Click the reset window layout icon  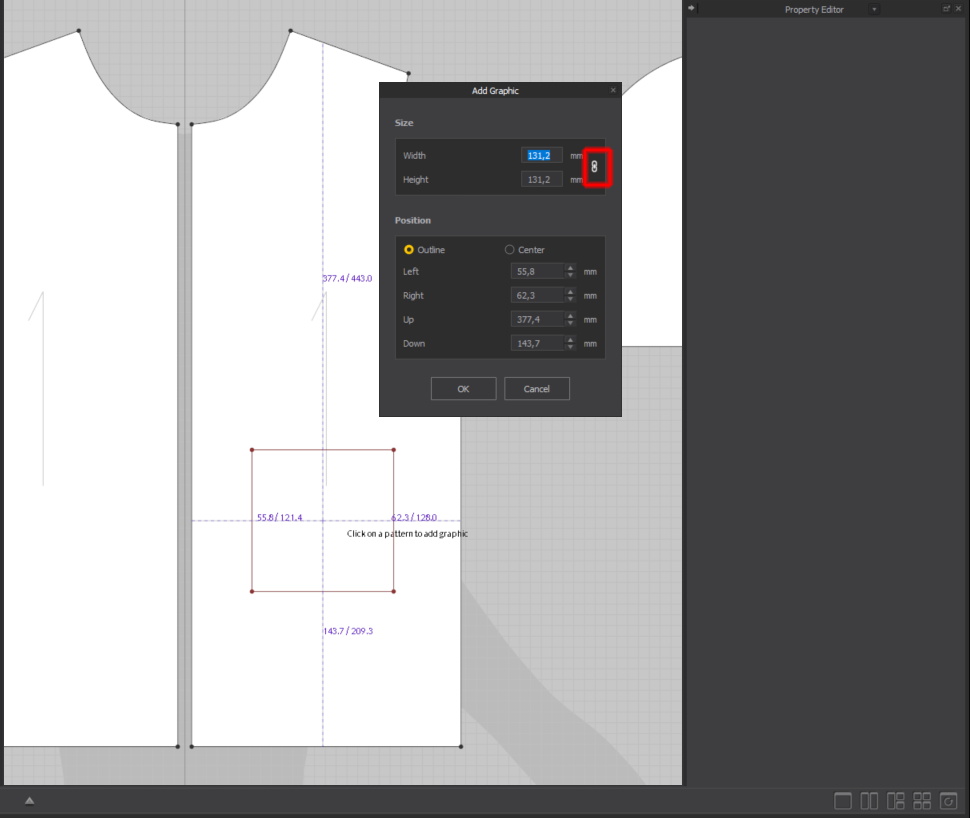[948, 801]
